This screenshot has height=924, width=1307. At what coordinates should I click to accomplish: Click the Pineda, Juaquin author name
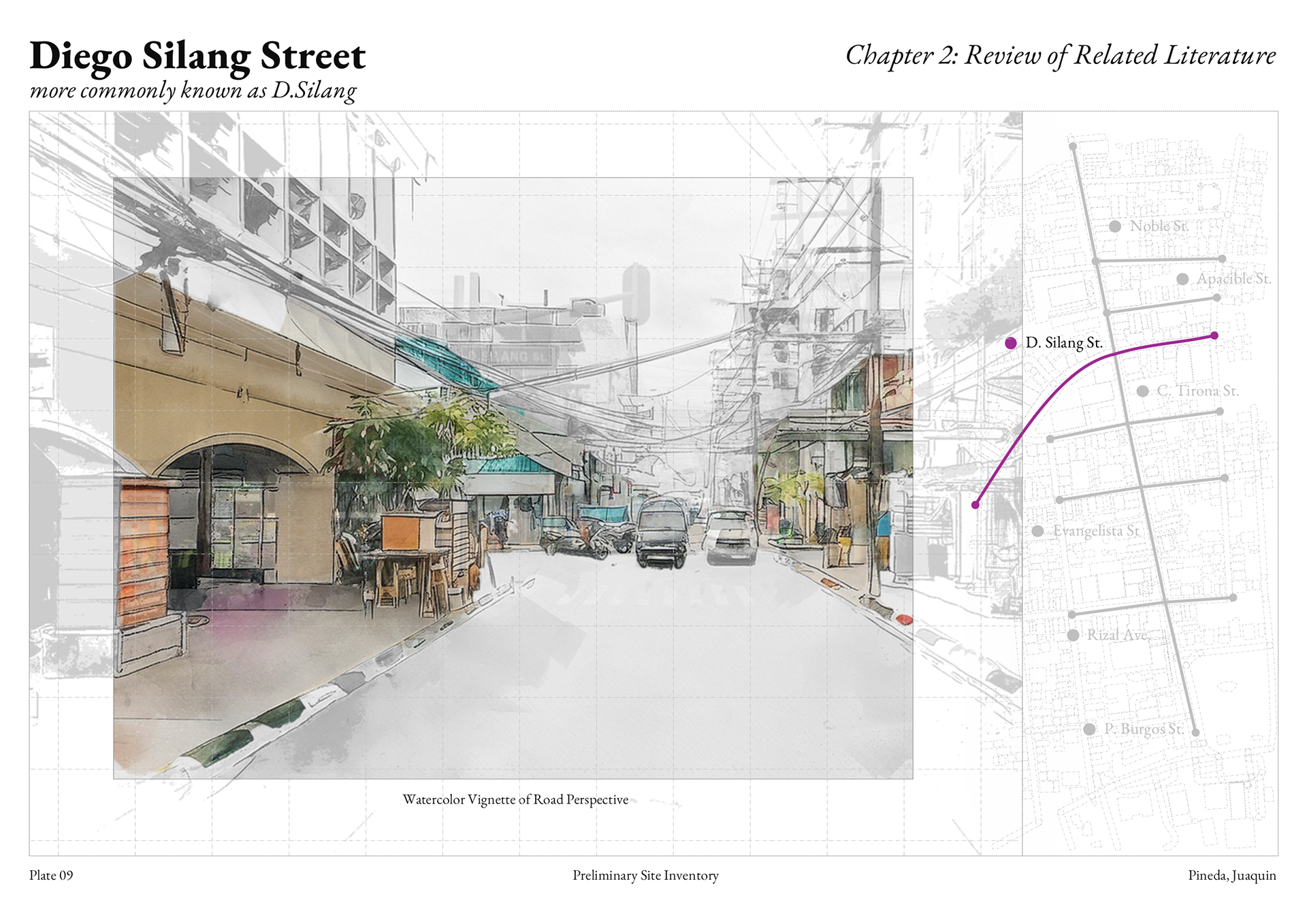point(1231,876)
